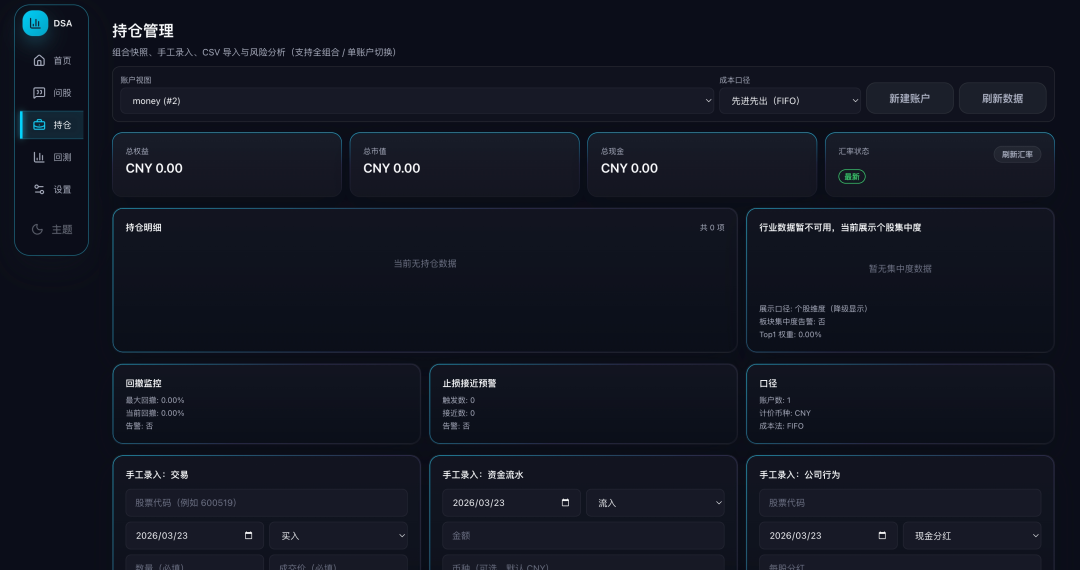Expand the 买入 trade direction dropdown
The height and width of the screenshot is (570, 1080).
338,536
